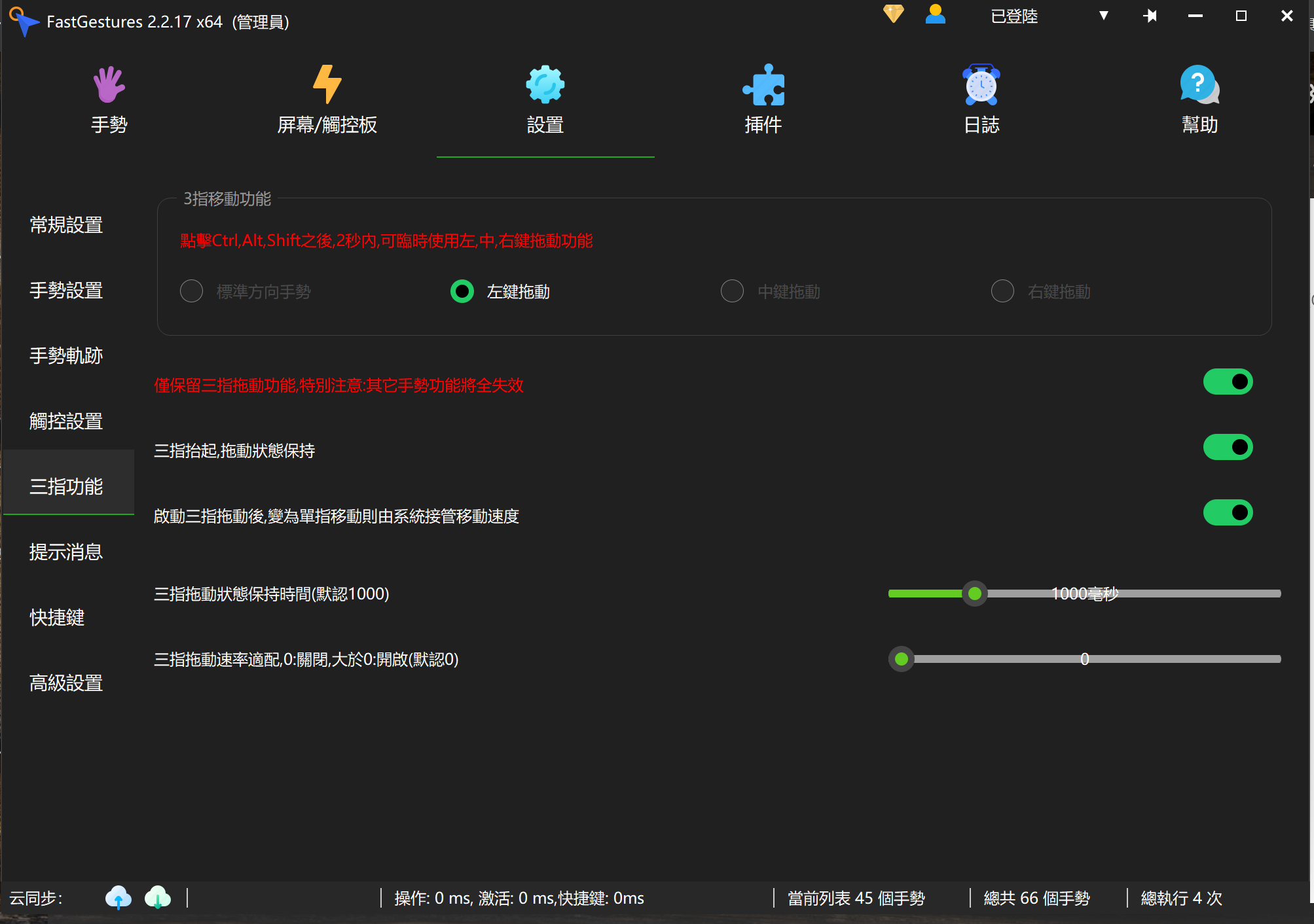This screenshot has width=1314, height=924.
Task: Toggle 三指抬起,拖動狀態保持 switch
Action: pos(1228,447)
